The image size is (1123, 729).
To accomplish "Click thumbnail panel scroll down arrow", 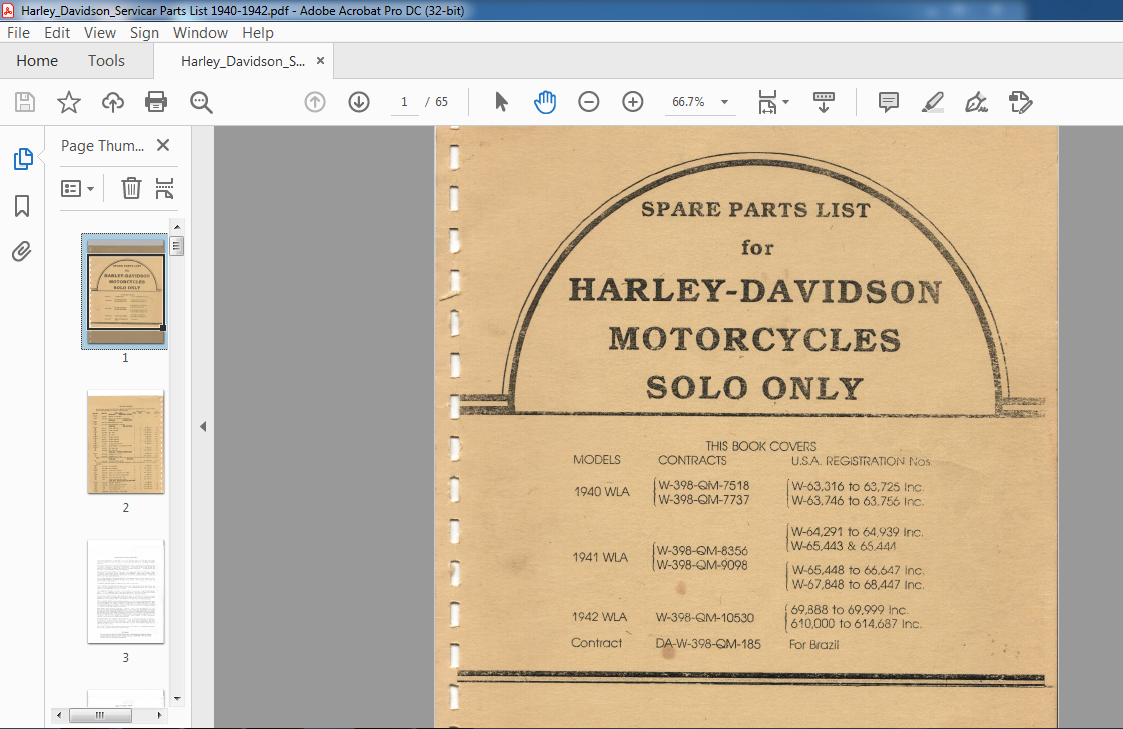I will click(x=177, y=698).
